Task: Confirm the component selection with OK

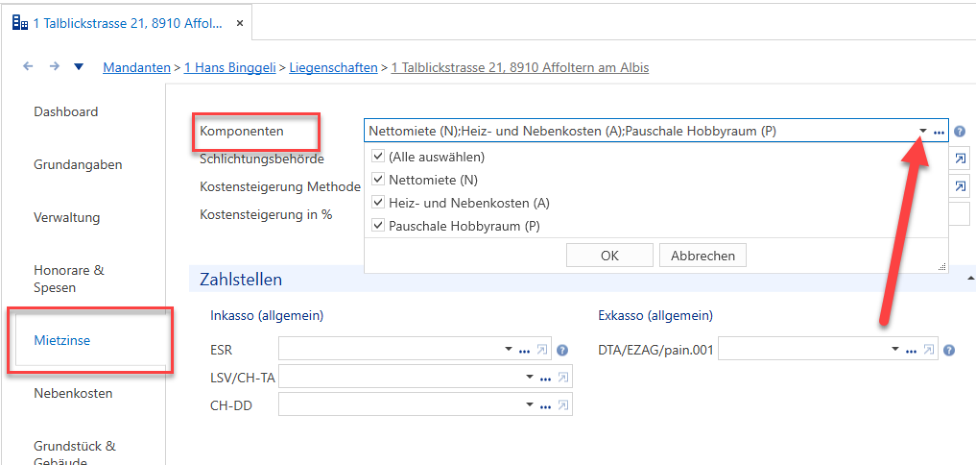Action: [x=609, y=255]
